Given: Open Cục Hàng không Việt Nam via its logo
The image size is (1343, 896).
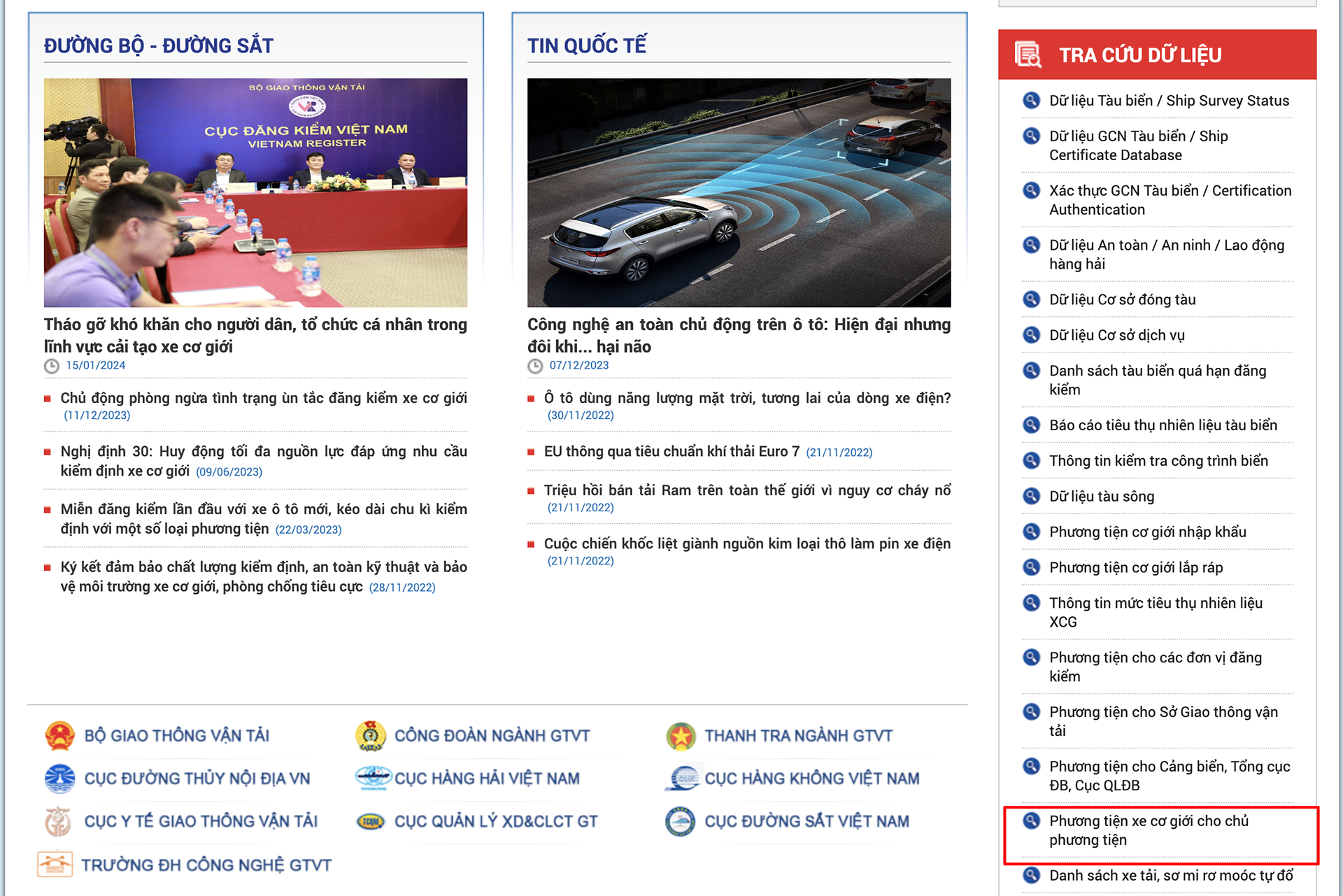Looking at the screenshot, I should (x=682, y=778).
